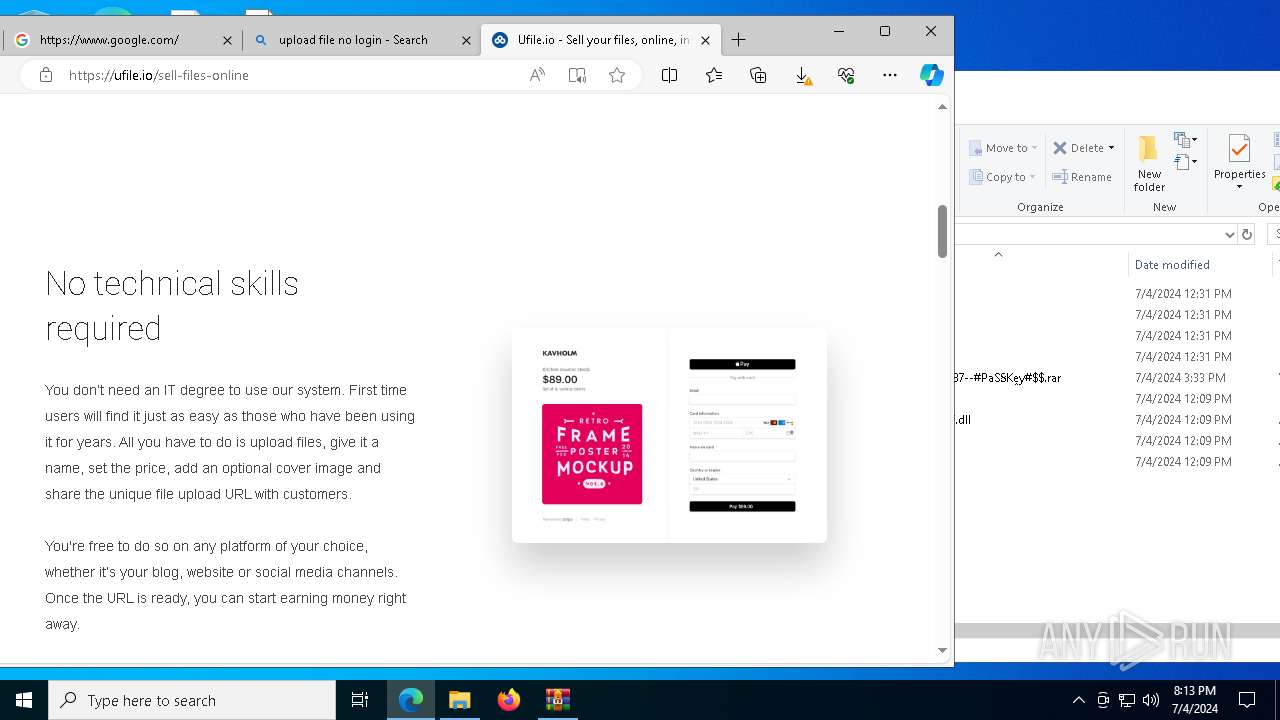Refresh the Explorer folder view

(1246, 234)
